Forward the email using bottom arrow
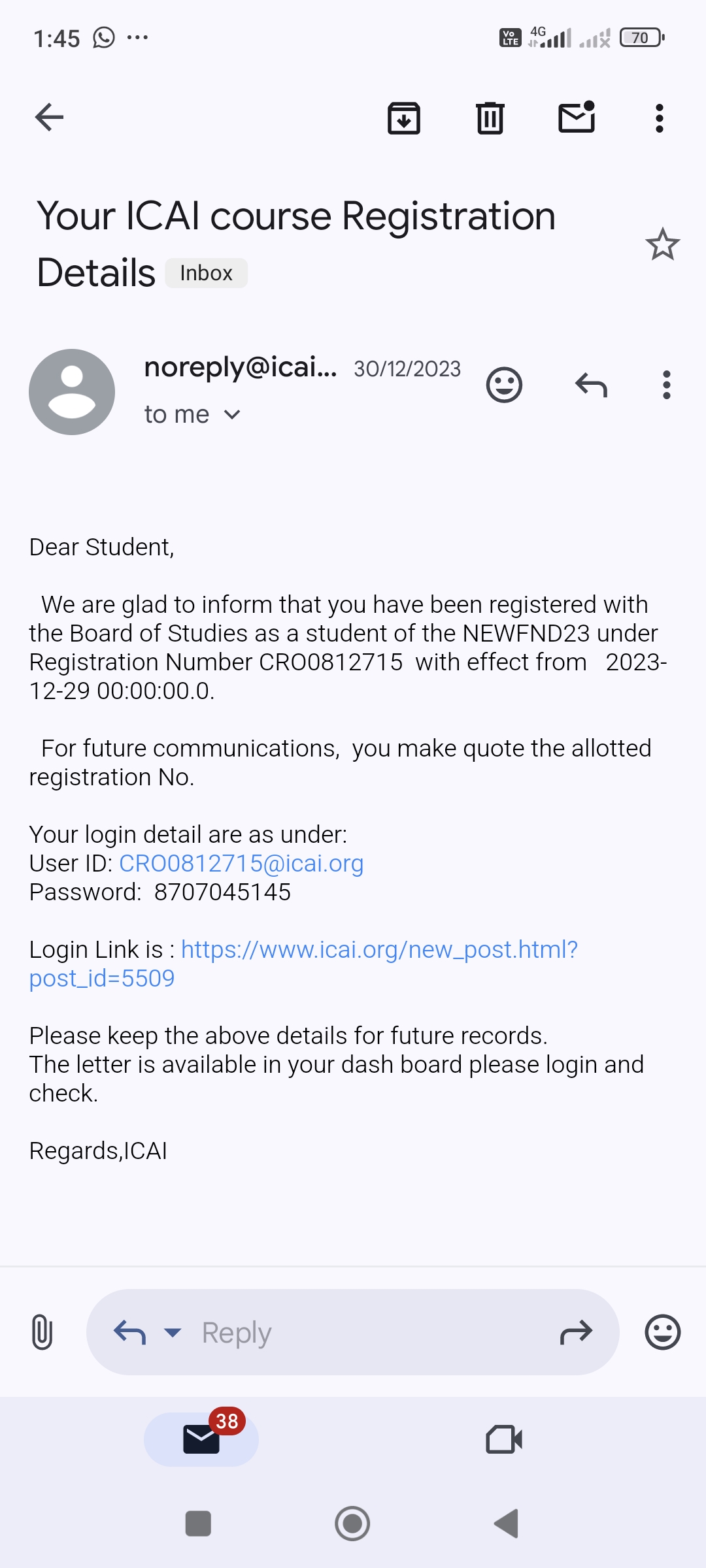The image size is (706, 1568). (576, 1332)
